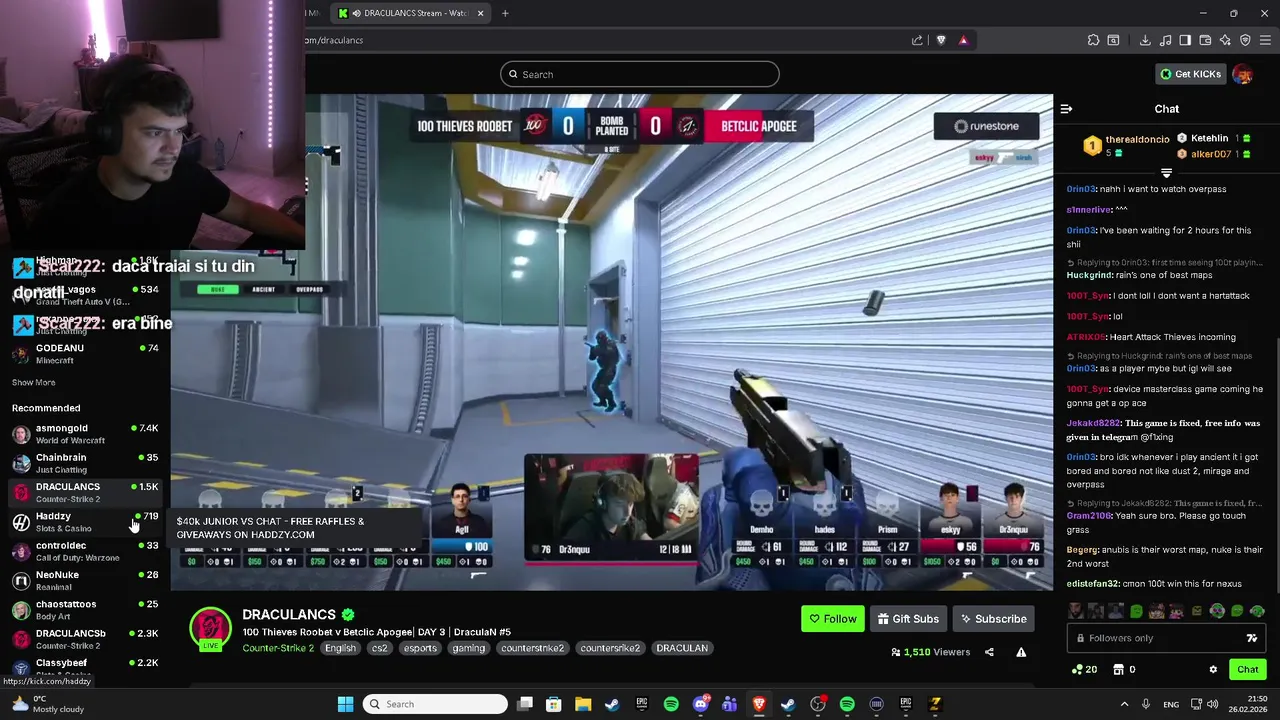1280x720 pixels.
Task: Click the Windows taskbar Search box
Action: pos(435,704)
